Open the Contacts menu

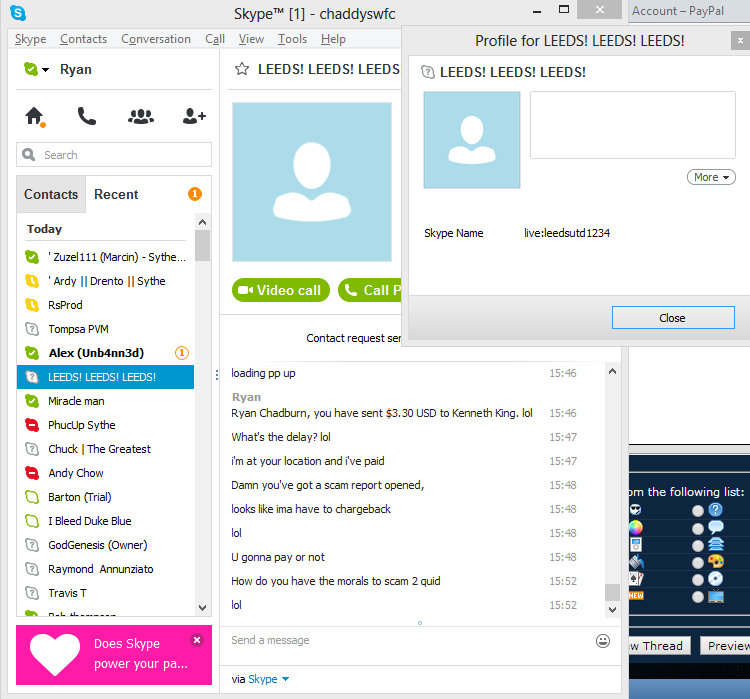(83, 39)
